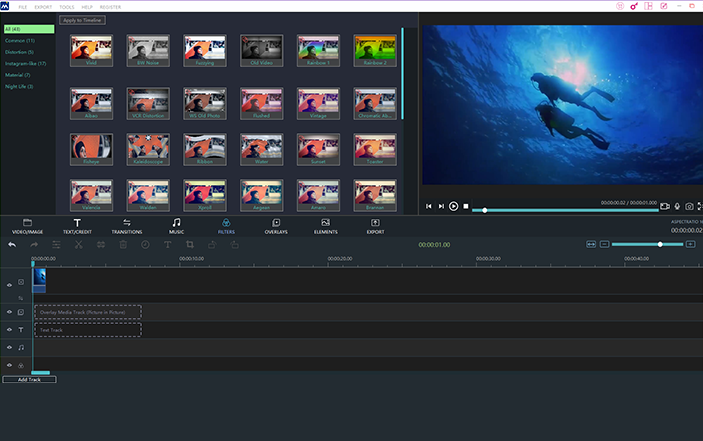Click the detach audio icon next to scissors

(x=101, y=245)
